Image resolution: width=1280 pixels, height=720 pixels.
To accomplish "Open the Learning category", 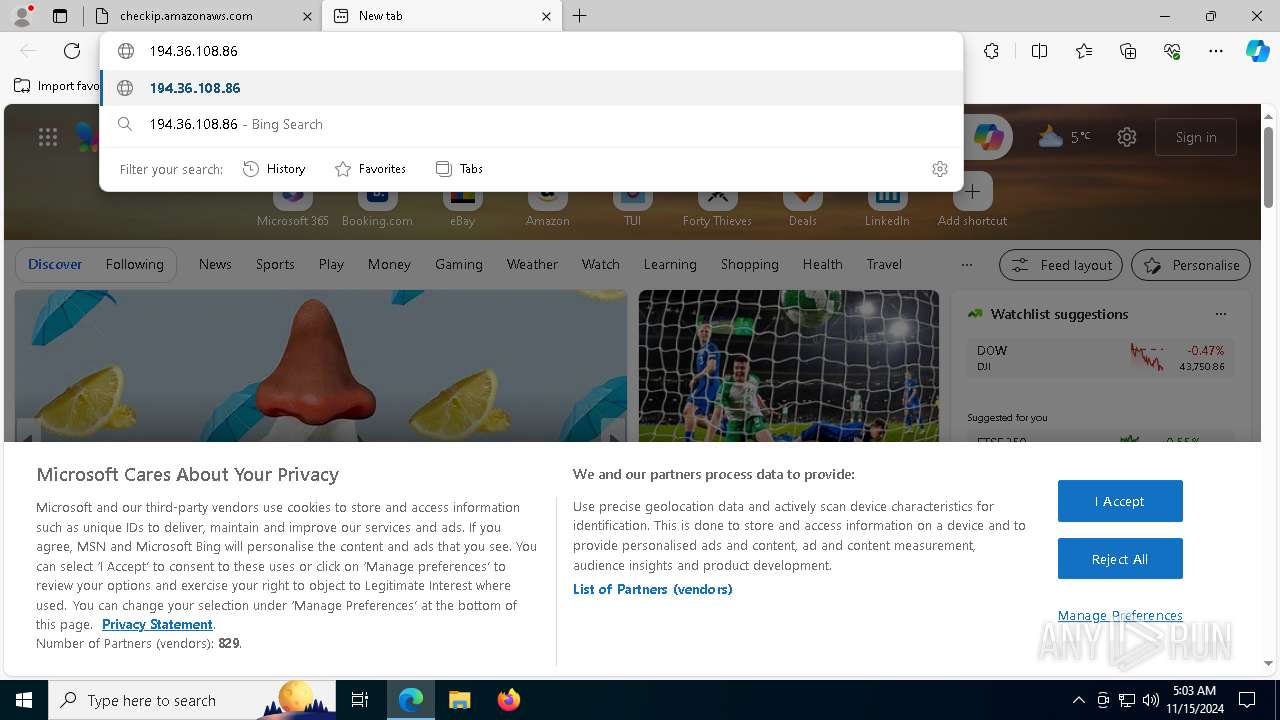I will 670,264.
